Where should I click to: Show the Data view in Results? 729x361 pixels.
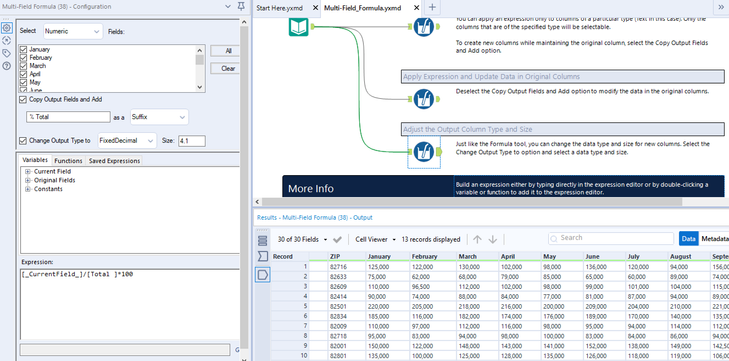coord(689,239)
